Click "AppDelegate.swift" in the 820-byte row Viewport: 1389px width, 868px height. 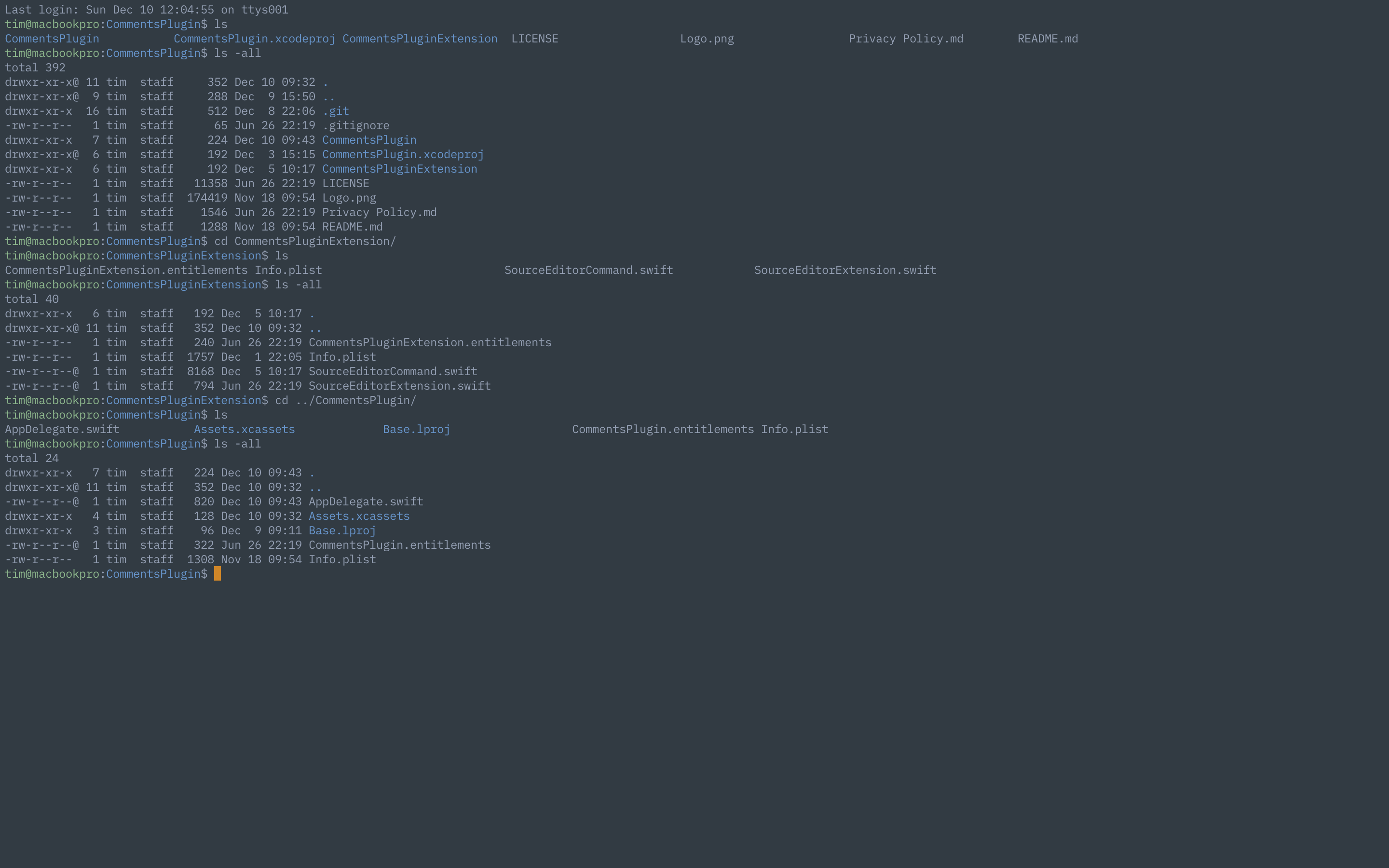(x=366, y=502)
